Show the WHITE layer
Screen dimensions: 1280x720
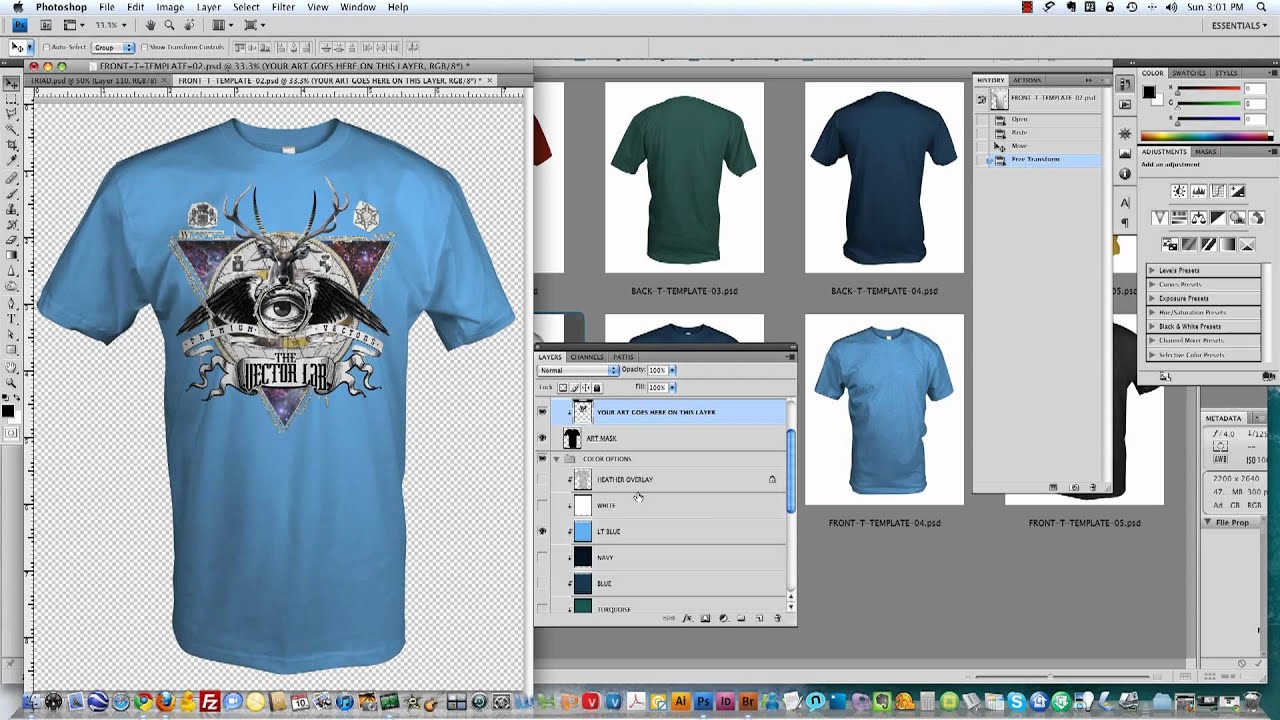click(x=543, y=506)
